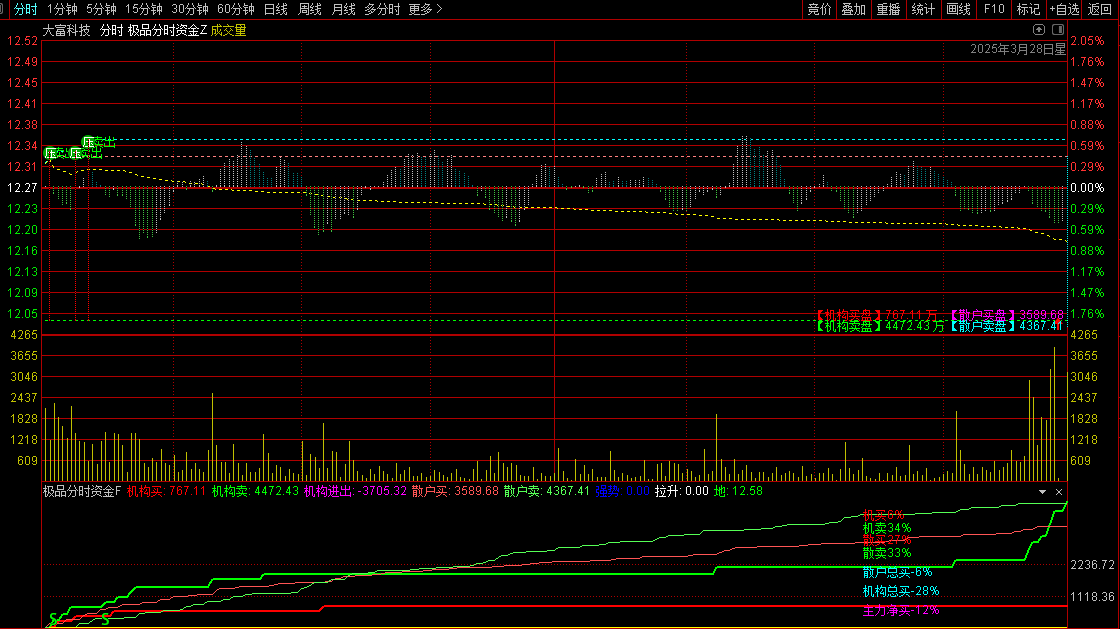Switch to the 分时 period tab
The width and height of the screenshot is (1120, 629).
(25, 9)
